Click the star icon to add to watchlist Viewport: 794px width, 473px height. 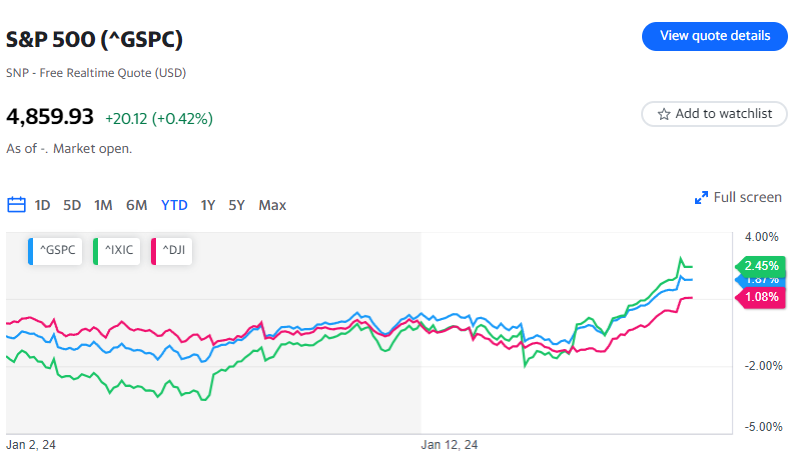(x=663, y=114)
